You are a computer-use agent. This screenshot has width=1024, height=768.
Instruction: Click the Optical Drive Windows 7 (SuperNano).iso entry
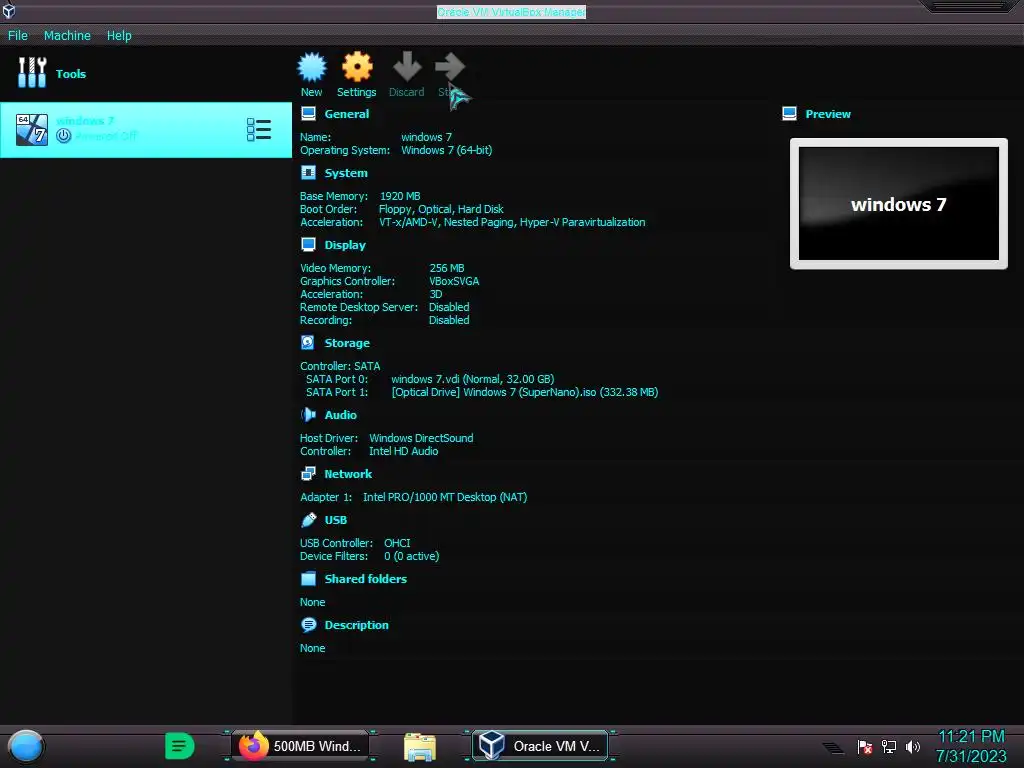(524, 392)
